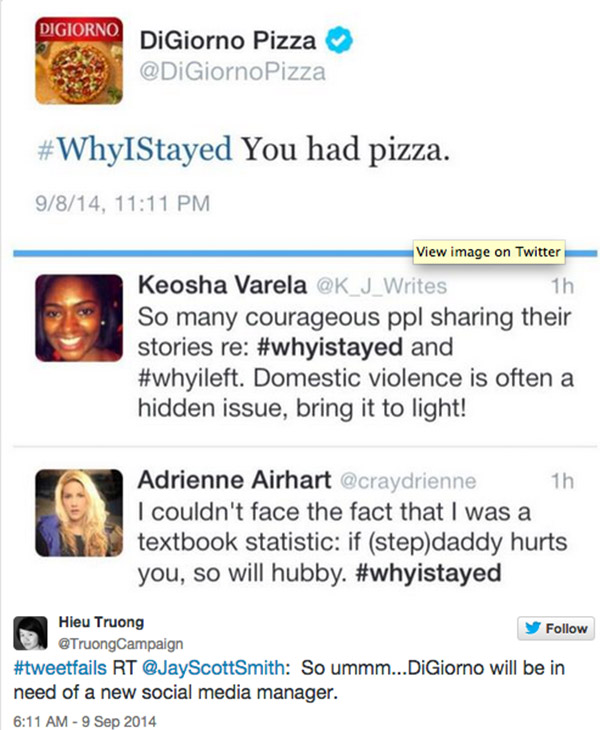This screenshot has width=600, height=730.
Task: Click the Adrienne Airhart name link
Action: pyautogui.click(x=237, y=482)
